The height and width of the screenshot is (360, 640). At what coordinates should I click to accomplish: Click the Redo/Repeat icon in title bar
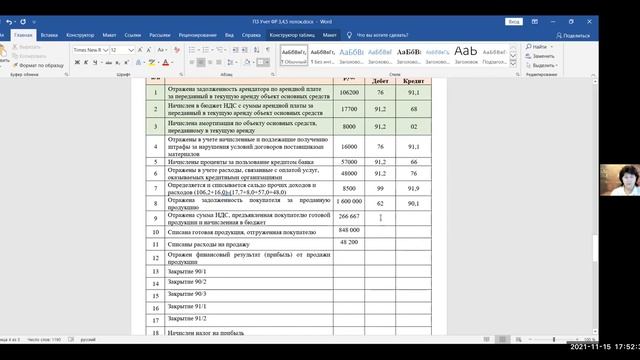[23, 22]
